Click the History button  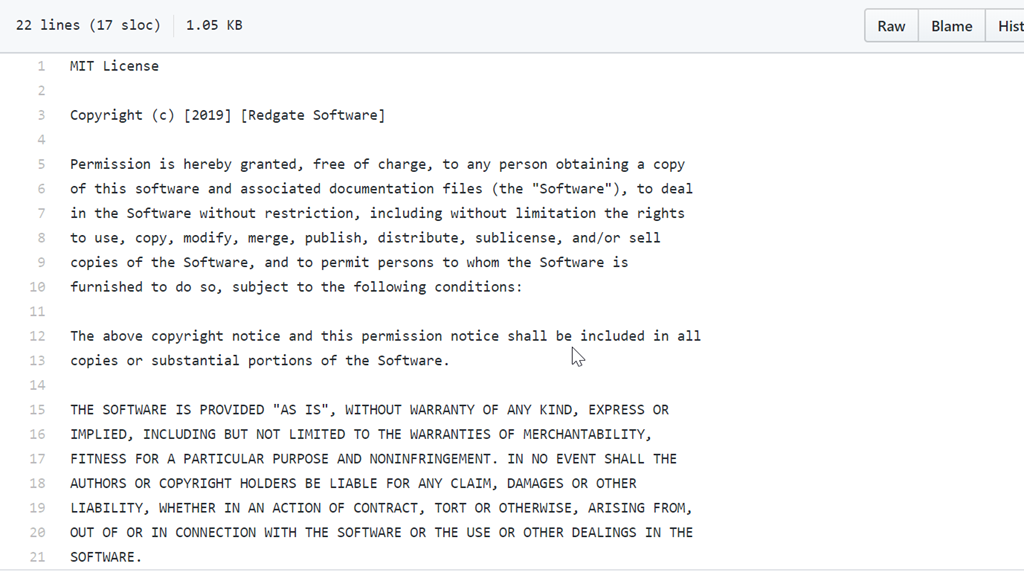tap(1006, 26)
